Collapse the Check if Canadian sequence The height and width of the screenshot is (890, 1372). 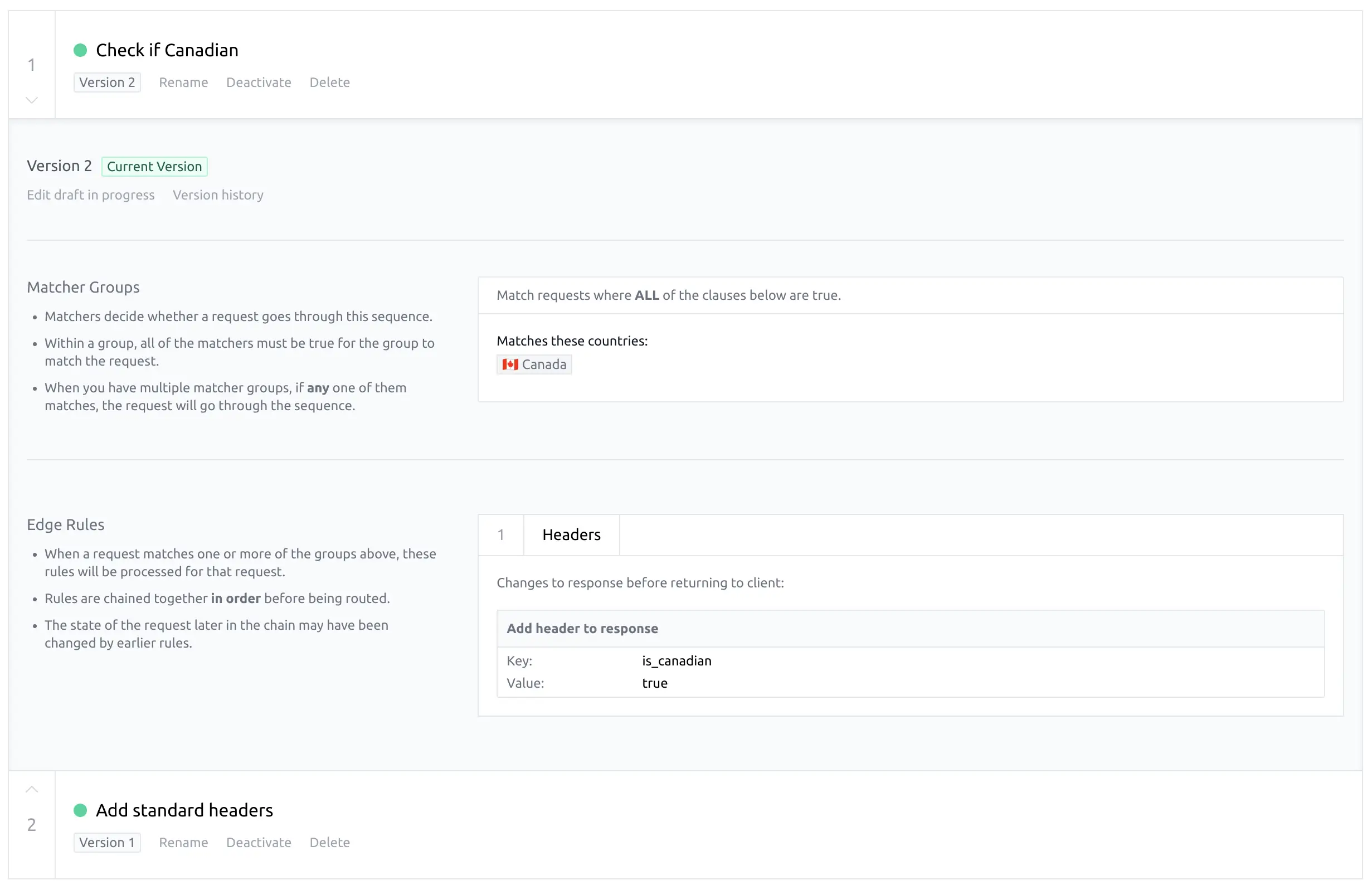pos(32,100)
